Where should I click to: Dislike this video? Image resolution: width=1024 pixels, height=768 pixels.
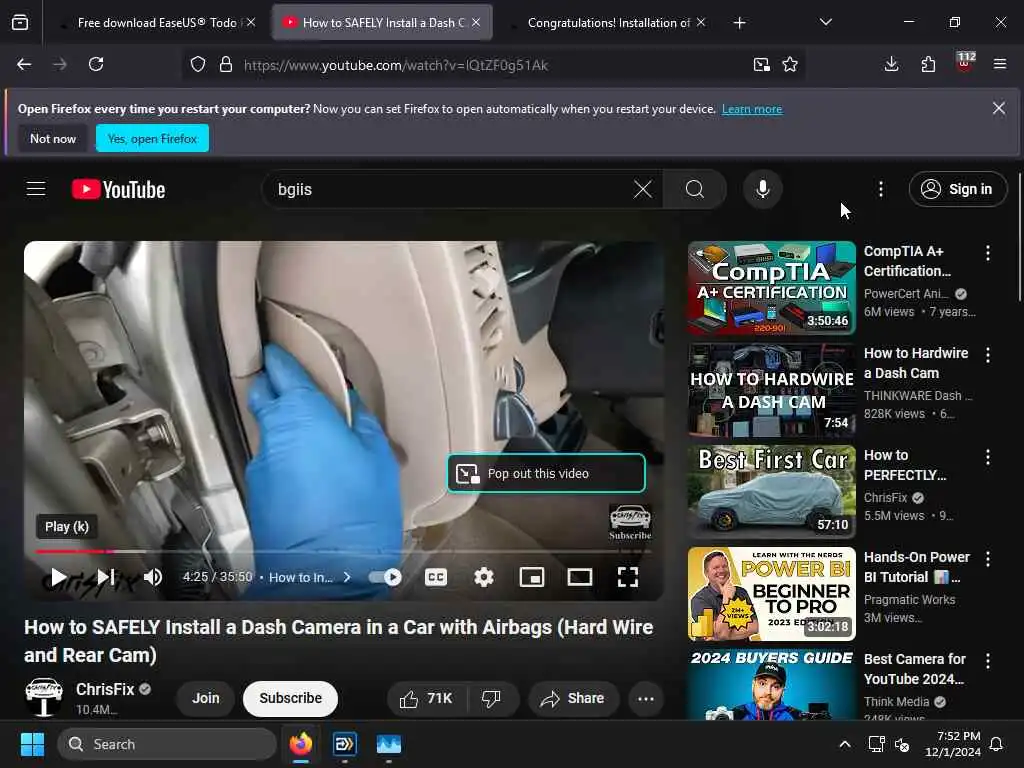[492, 699]
